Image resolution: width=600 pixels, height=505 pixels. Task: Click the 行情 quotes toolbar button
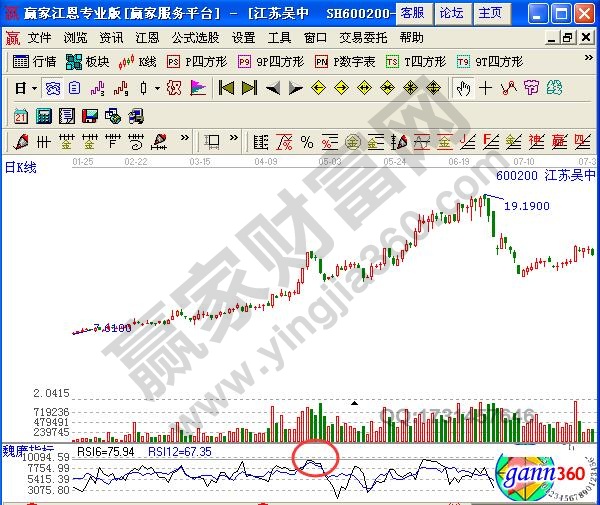(x=35, y=61)
